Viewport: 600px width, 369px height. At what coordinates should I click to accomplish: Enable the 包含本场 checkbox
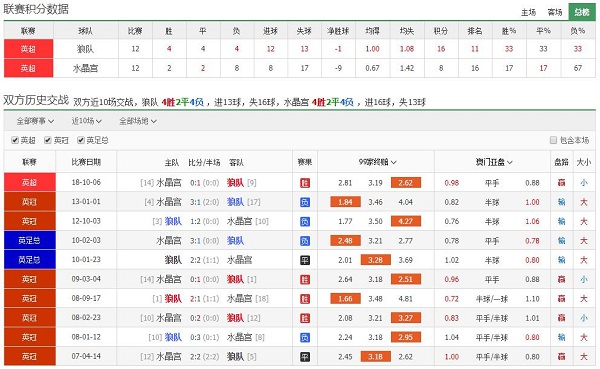[553, 140]
